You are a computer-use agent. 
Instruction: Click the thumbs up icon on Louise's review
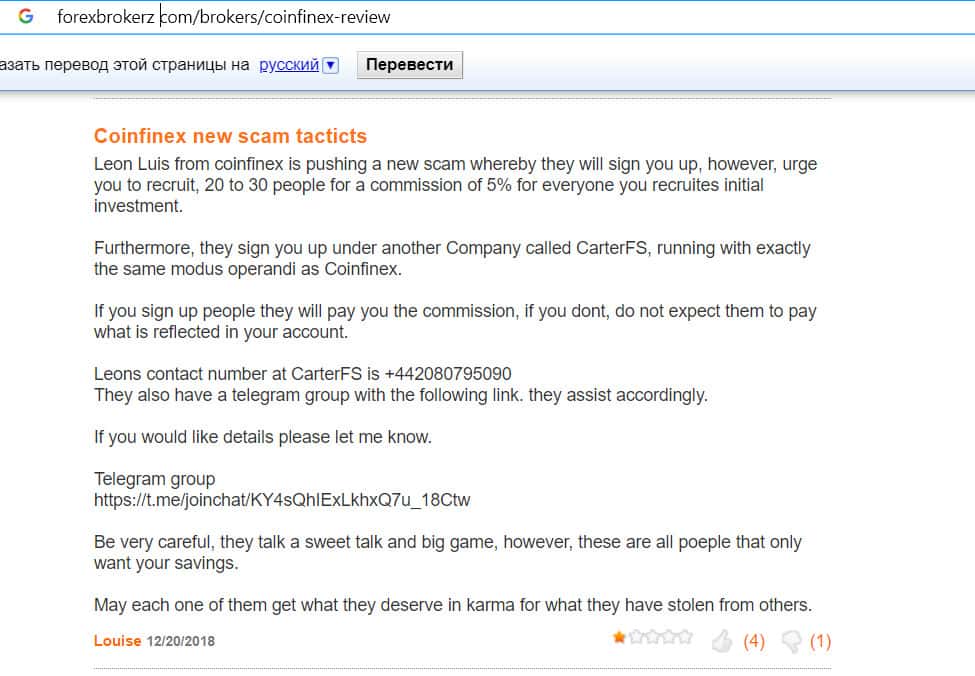coord(721,641)
